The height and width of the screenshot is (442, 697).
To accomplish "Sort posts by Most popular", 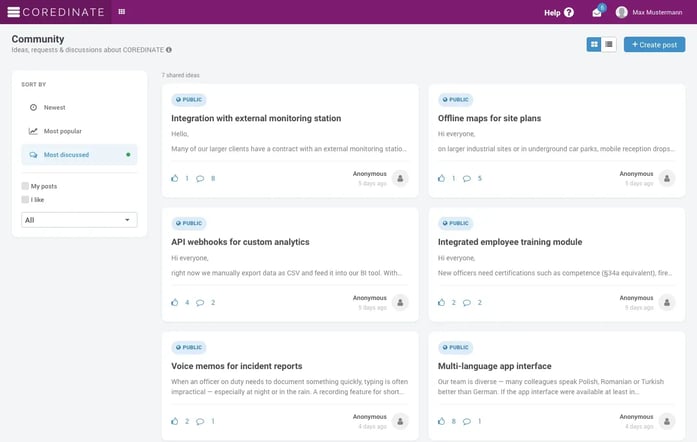I will [x=79, y=131].
